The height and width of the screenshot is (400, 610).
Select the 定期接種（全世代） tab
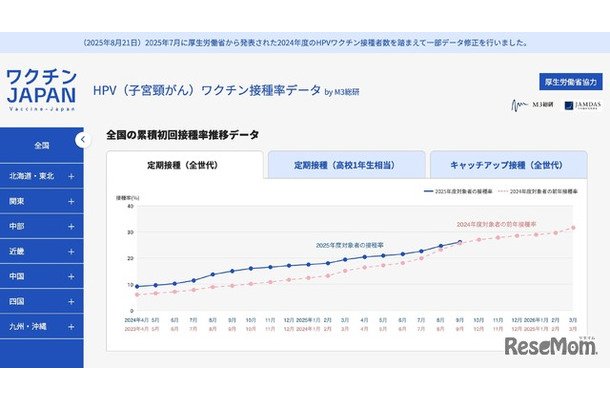[184, 164]
